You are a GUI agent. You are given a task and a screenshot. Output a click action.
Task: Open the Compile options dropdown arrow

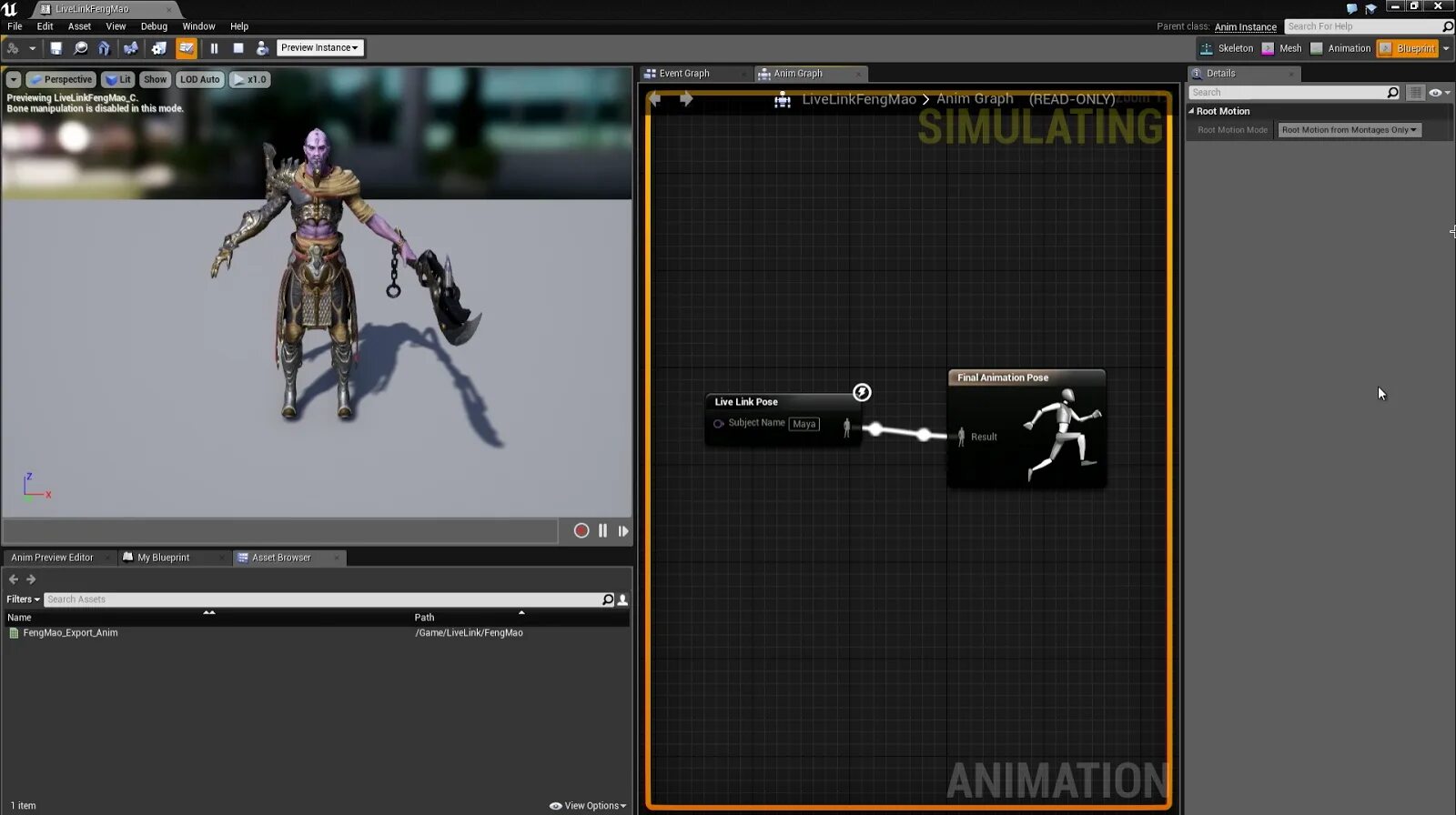[32, 48]
